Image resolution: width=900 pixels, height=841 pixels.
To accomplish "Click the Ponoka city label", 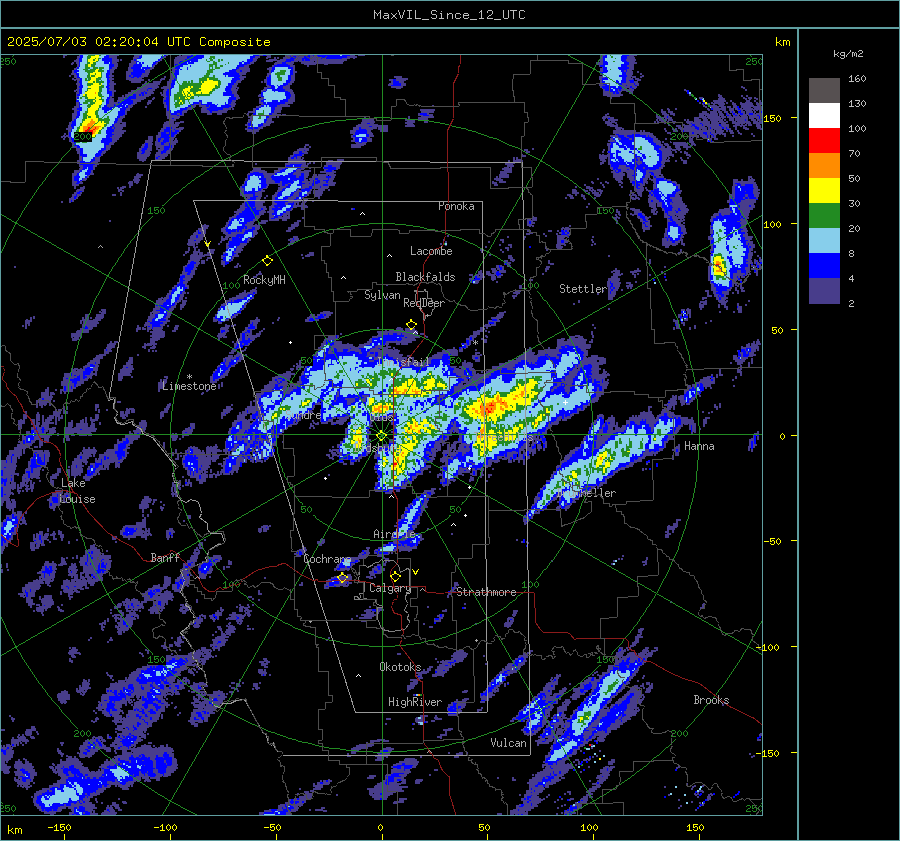I will (x=456, y=206).
